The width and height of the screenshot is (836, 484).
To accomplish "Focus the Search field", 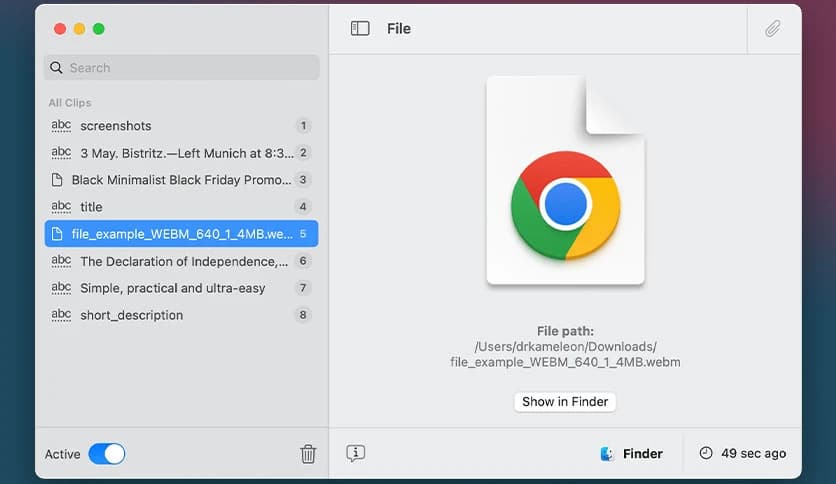I will pos(182,68).
